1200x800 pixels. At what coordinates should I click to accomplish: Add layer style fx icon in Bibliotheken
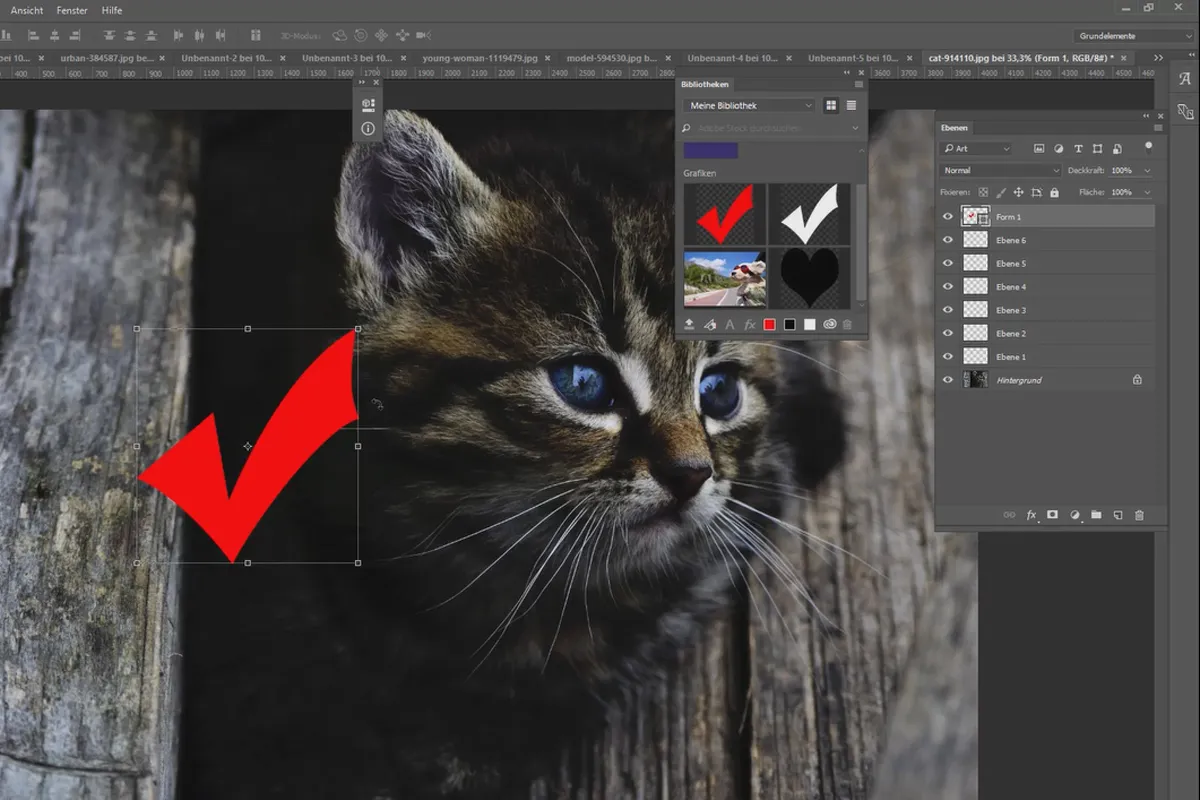[750, 324]
